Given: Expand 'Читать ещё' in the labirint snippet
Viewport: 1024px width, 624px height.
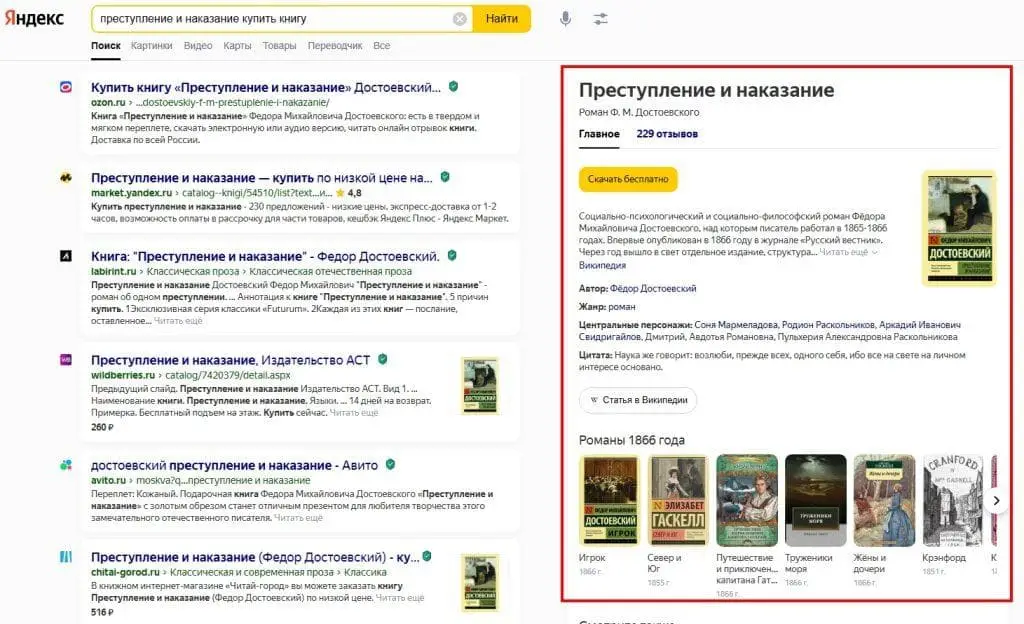Looking at the screenshot, I should (178, 321).
